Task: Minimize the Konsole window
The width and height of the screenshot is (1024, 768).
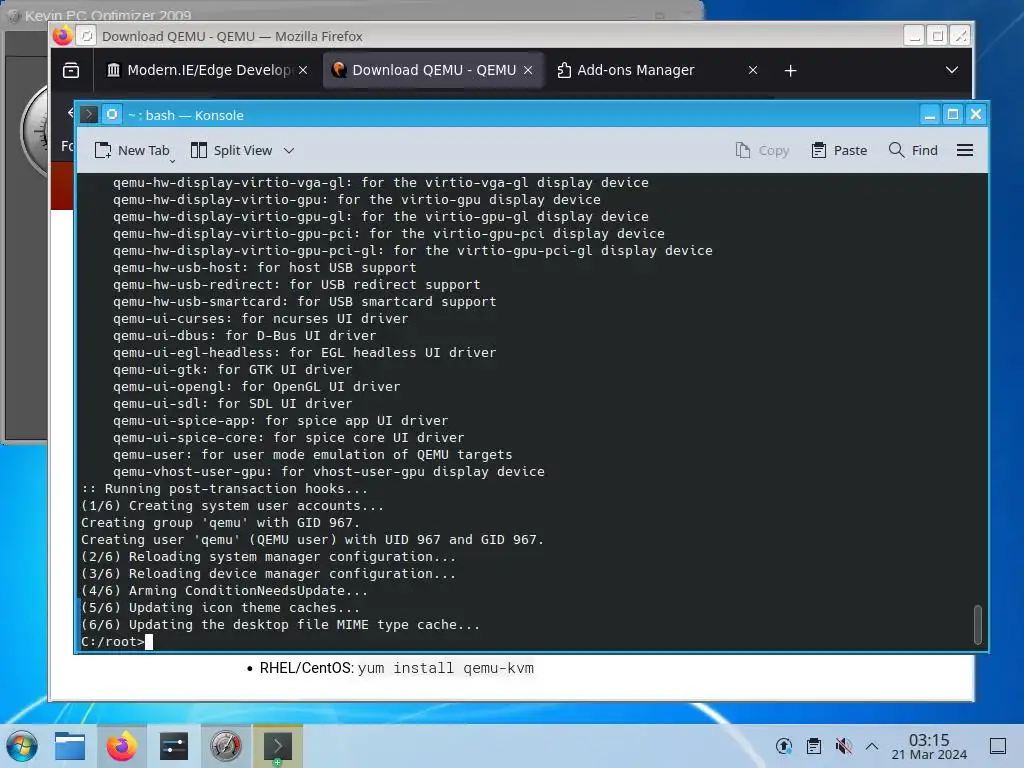Action: [929, 115]
